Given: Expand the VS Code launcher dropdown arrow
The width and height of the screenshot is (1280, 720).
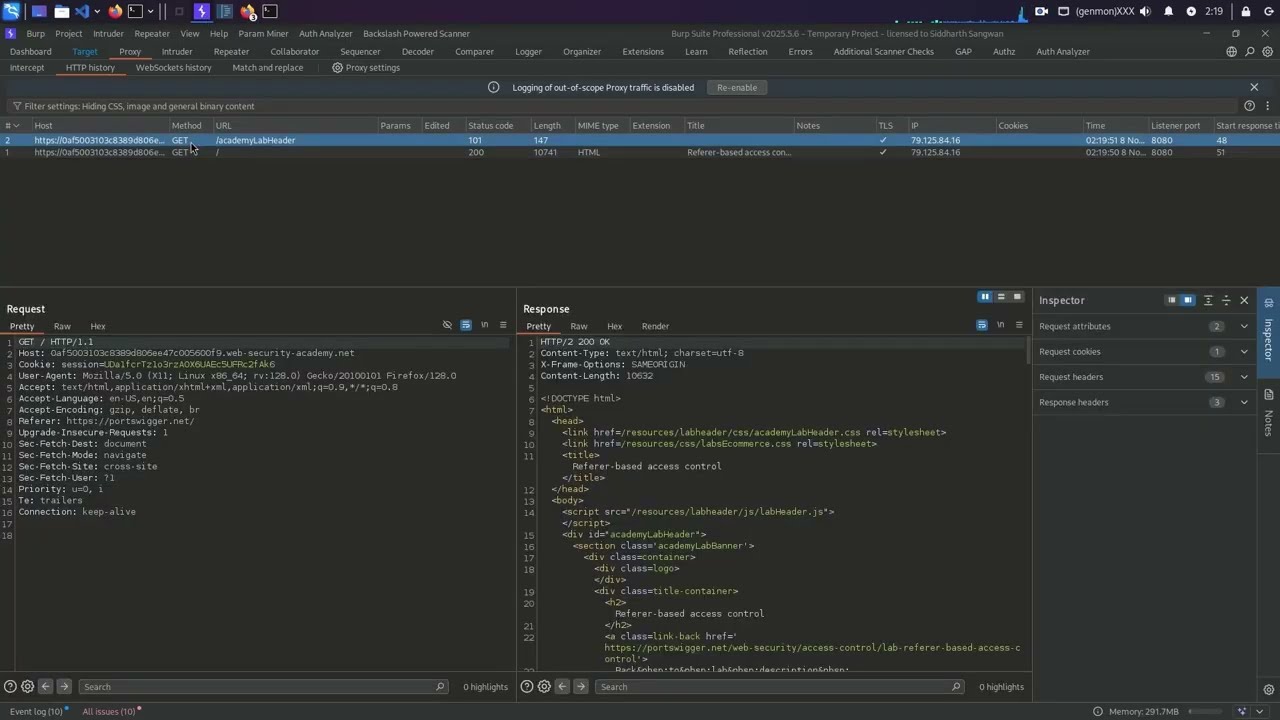Looking at the screenshot, I should point(97,11).
